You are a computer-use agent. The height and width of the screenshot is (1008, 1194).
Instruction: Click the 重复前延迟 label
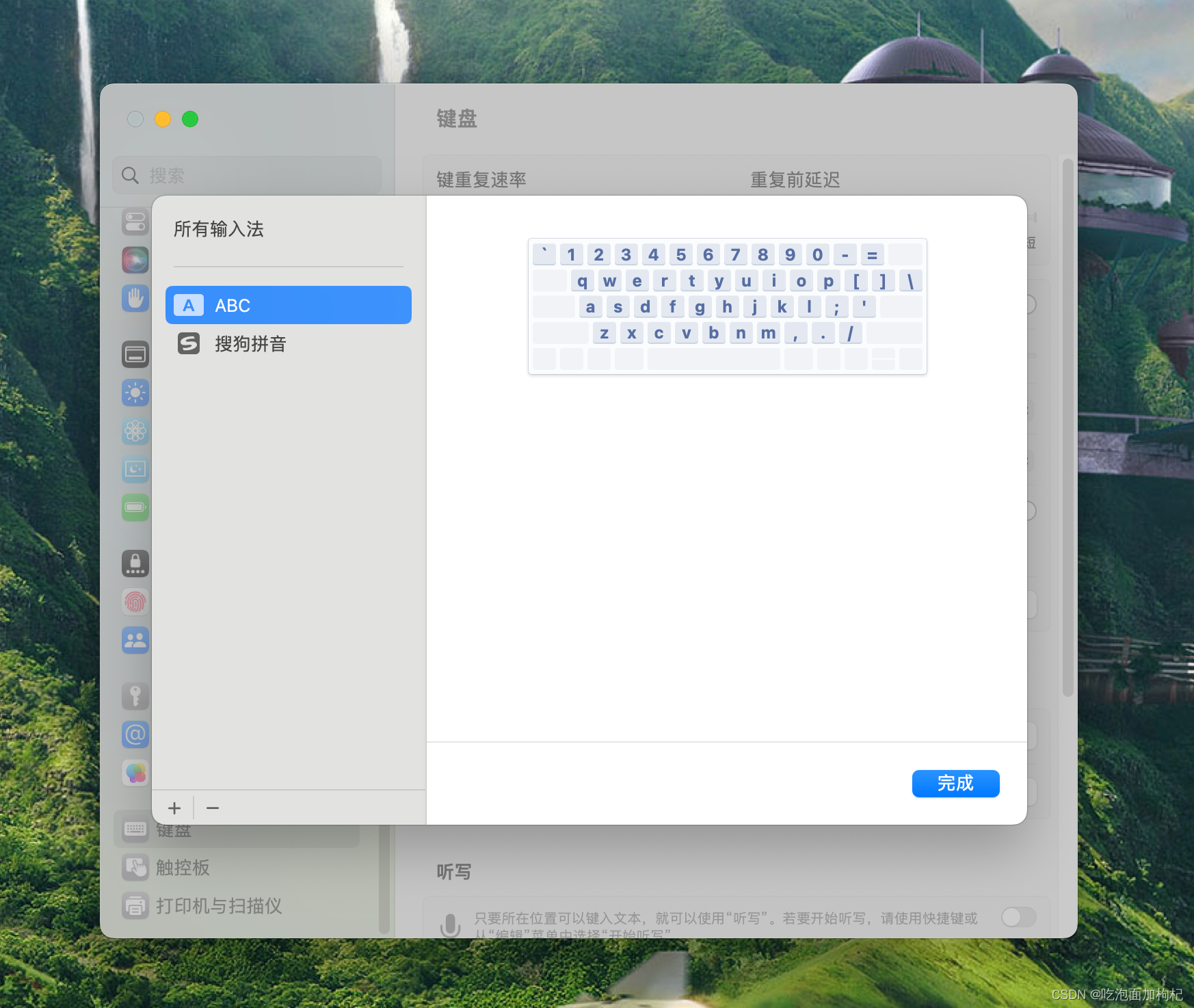click(795, 180)
